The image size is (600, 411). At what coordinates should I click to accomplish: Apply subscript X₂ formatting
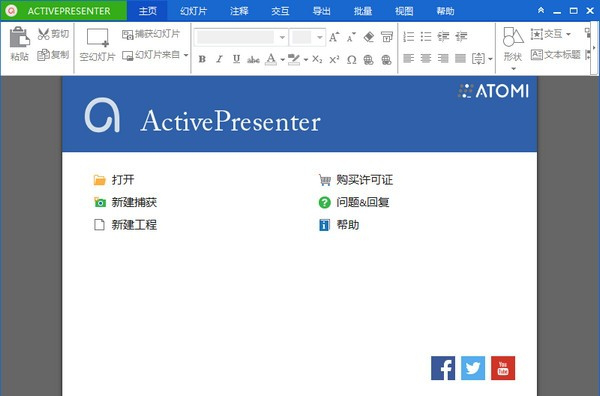[317, 59]
